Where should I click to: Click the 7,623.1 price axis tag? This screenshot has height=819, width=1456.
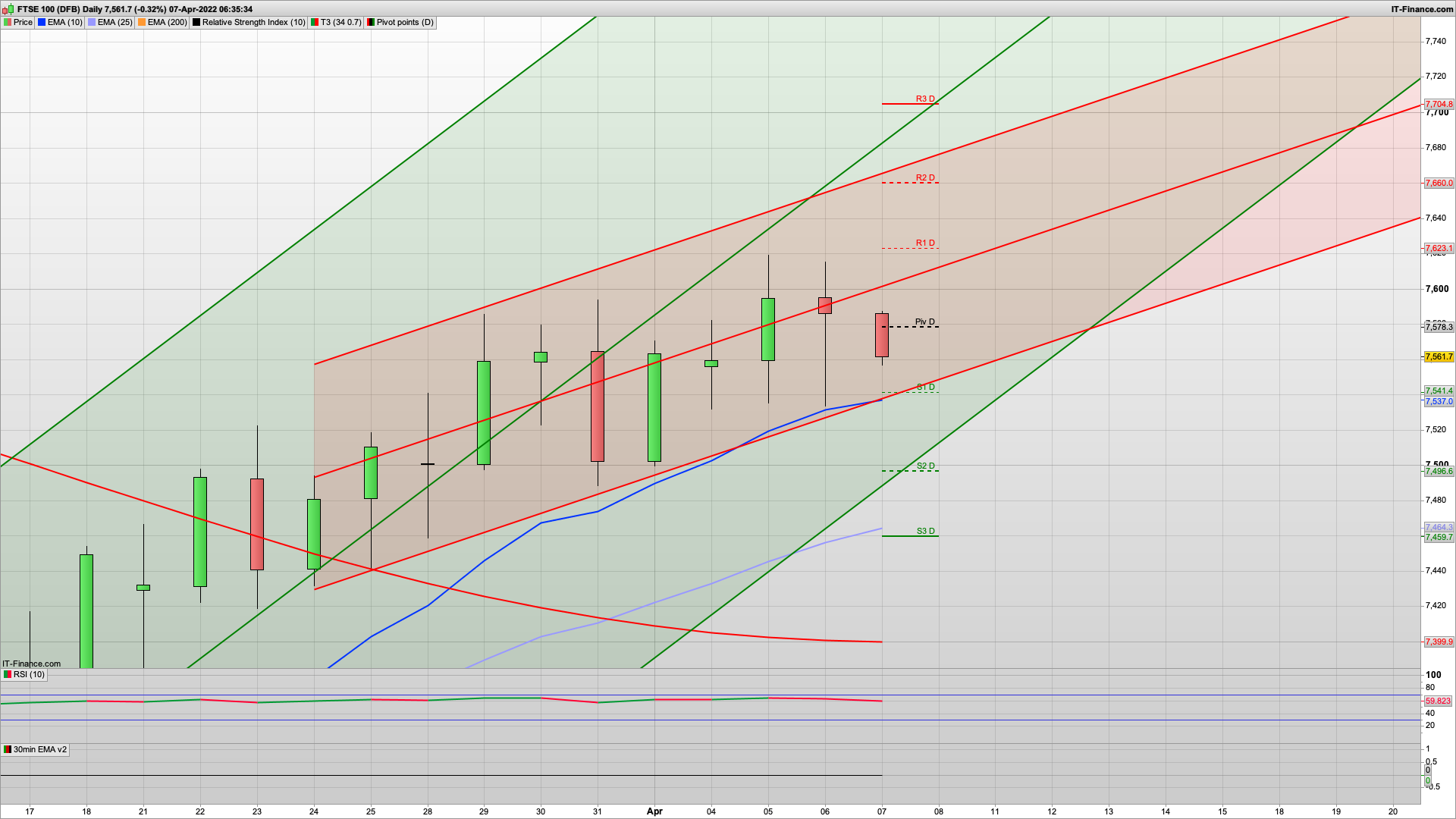point(1439,249)
